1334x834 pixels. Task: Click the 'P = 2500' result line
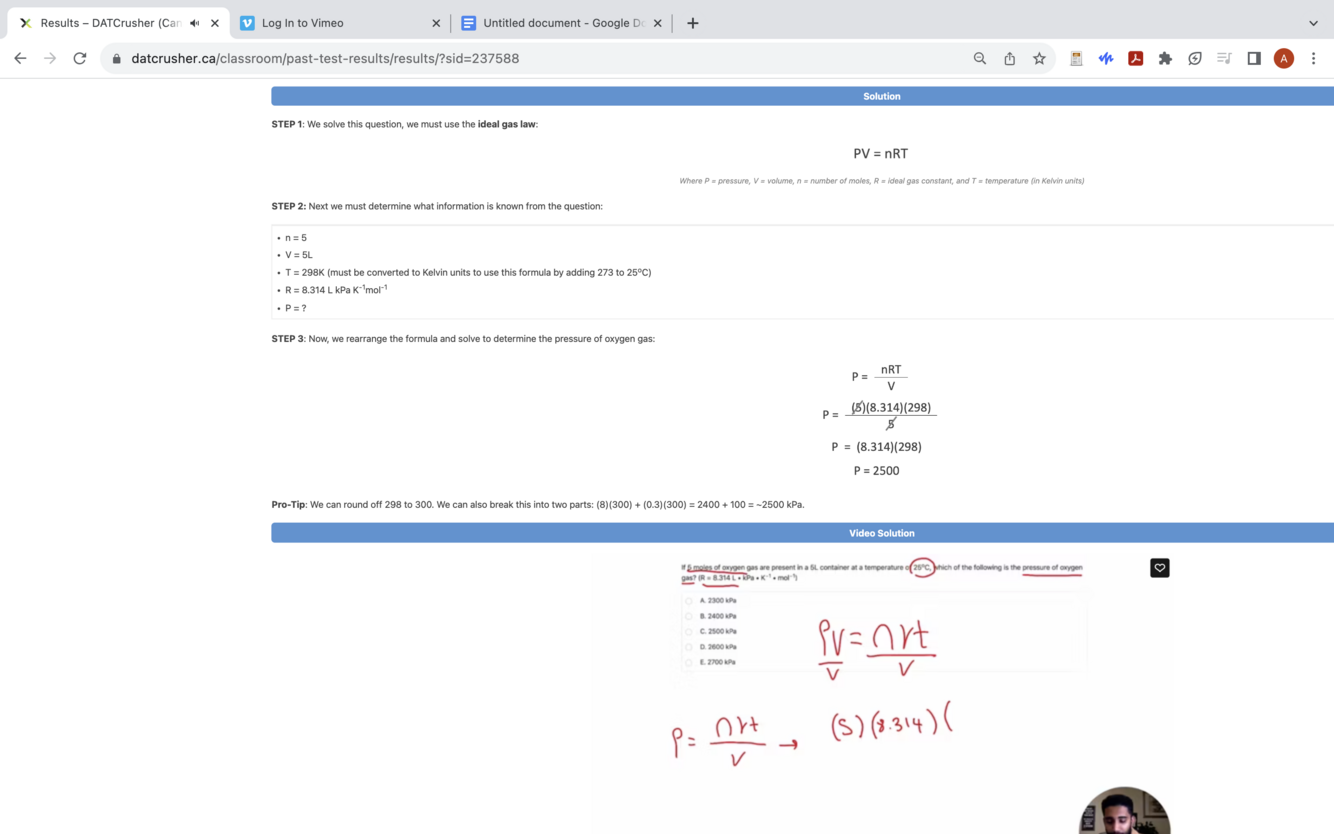[x=877, y=471]
